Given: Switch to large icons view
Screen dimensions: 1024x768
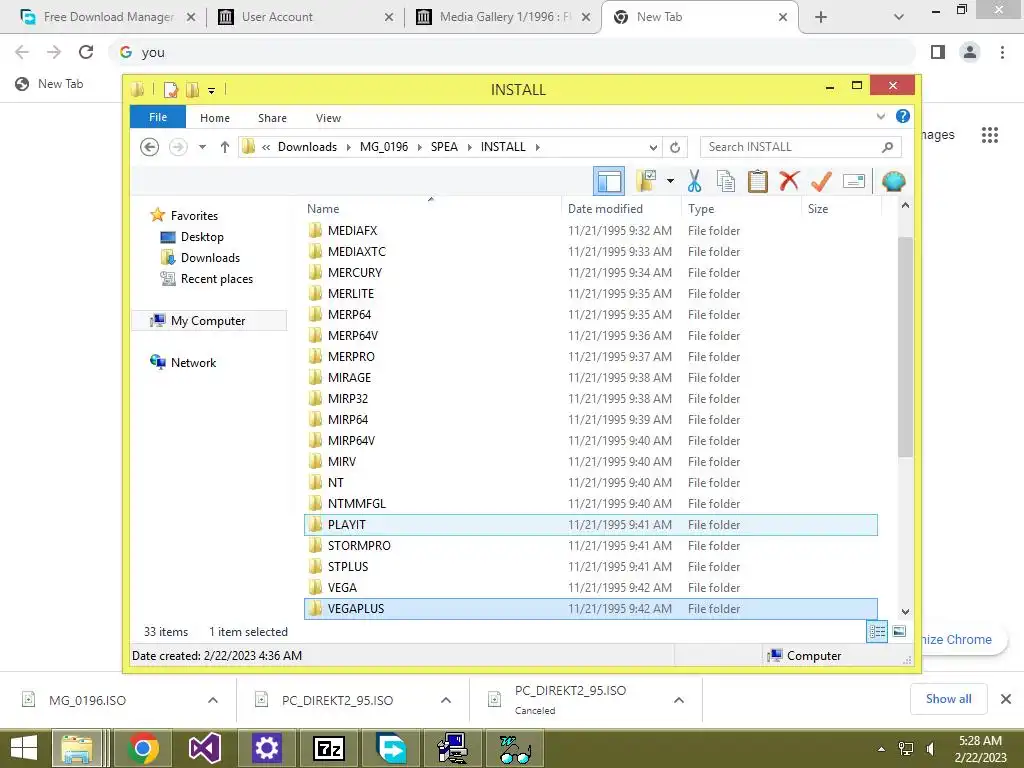Looking at the screenshot, I should (x=899, y=631).
